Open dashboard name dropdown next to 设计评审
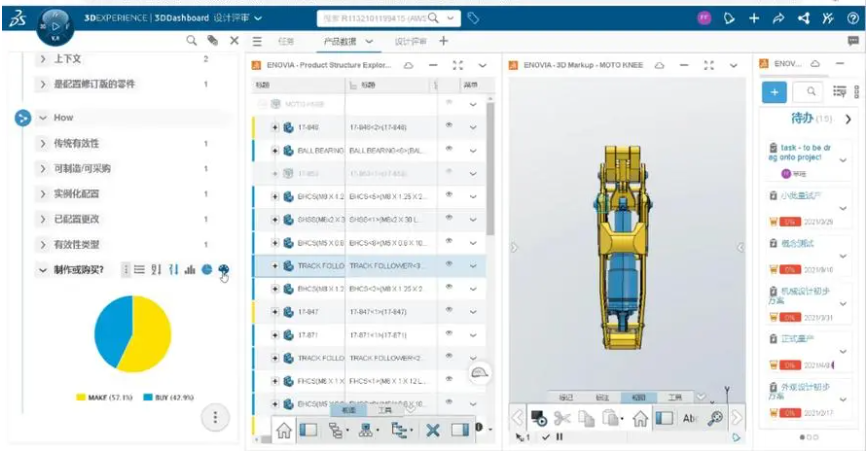867x461 pixels. click(258, 18)
